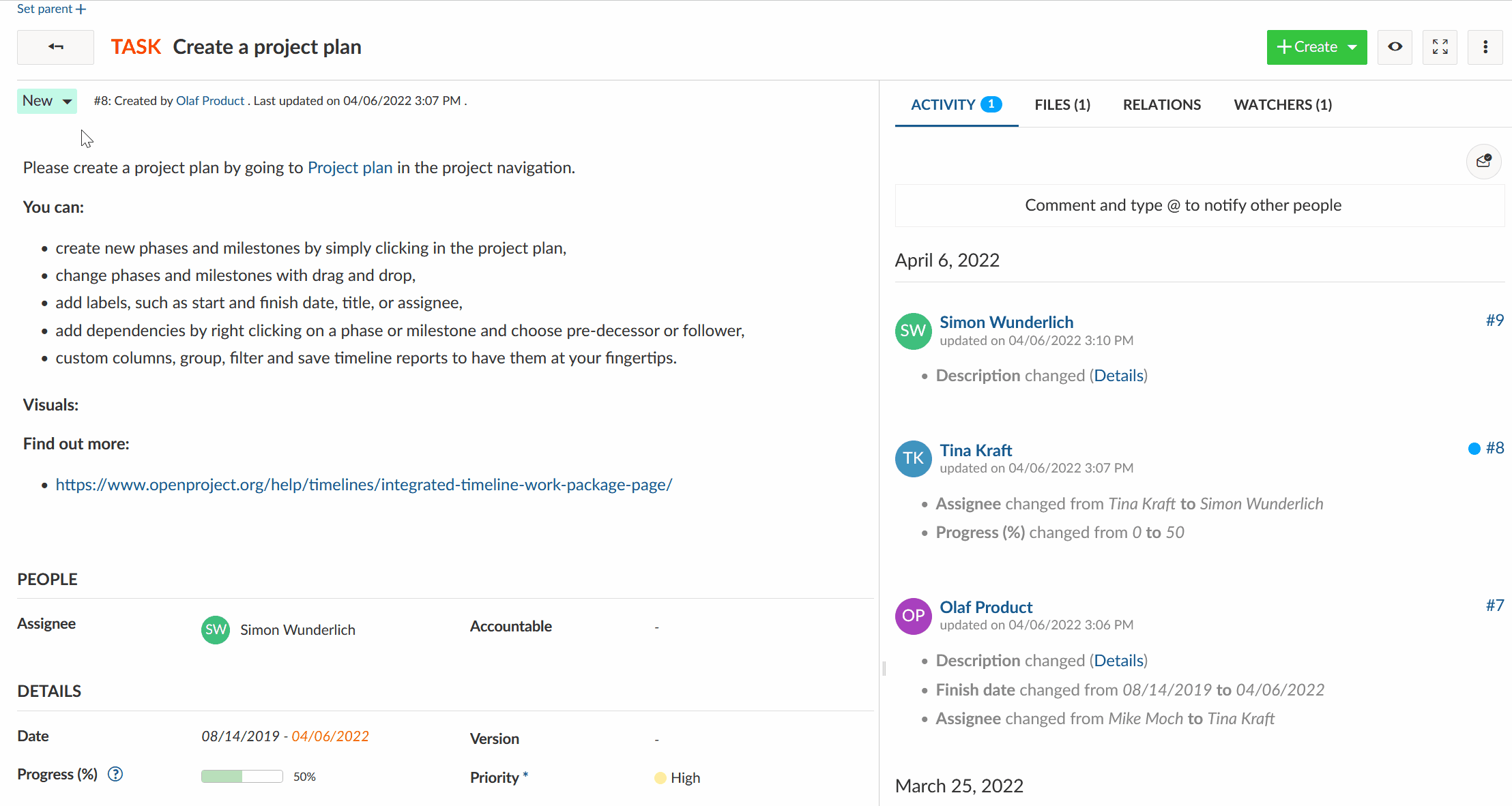Click the plus icon to set parent task
This screenshot has height=806, width=1512.
(x=78, y=9)
